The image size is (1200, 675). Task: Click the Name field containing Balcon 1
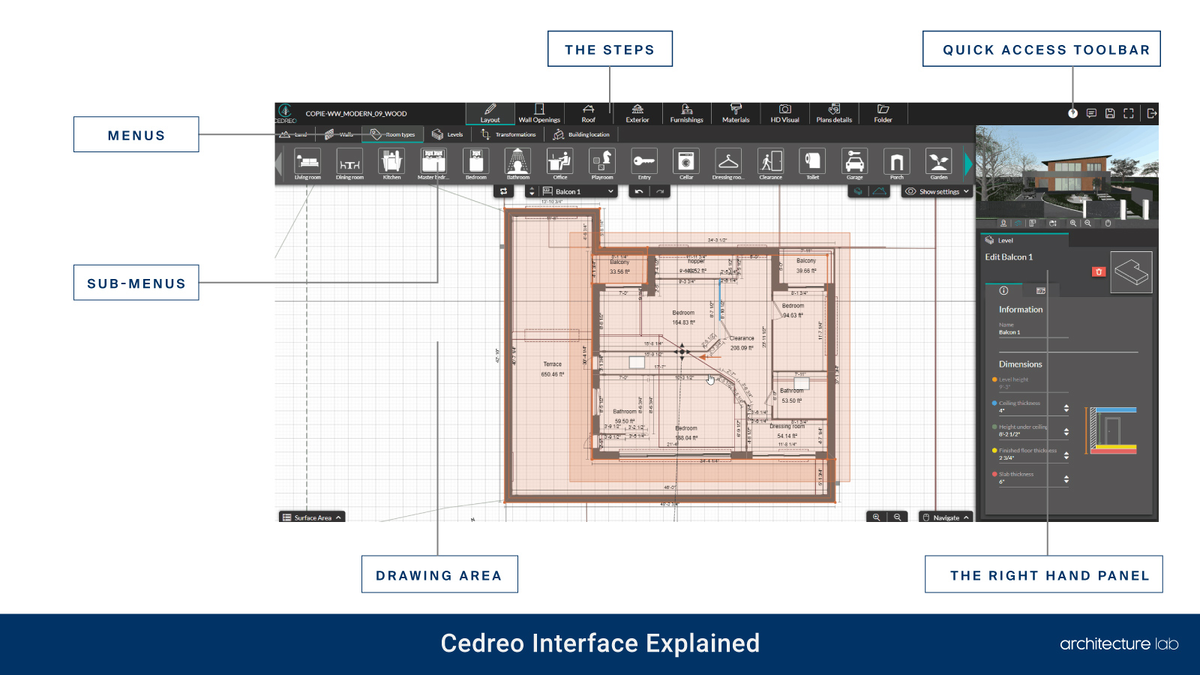[x=1034, y=332]
